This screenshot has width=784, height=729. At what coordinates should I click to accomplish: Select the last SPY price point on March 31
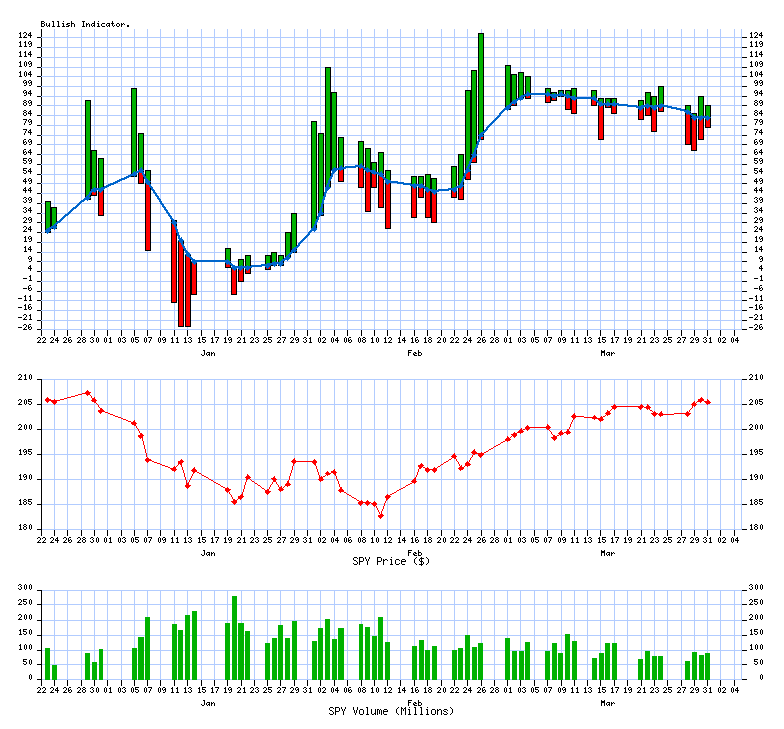(708, 402)
